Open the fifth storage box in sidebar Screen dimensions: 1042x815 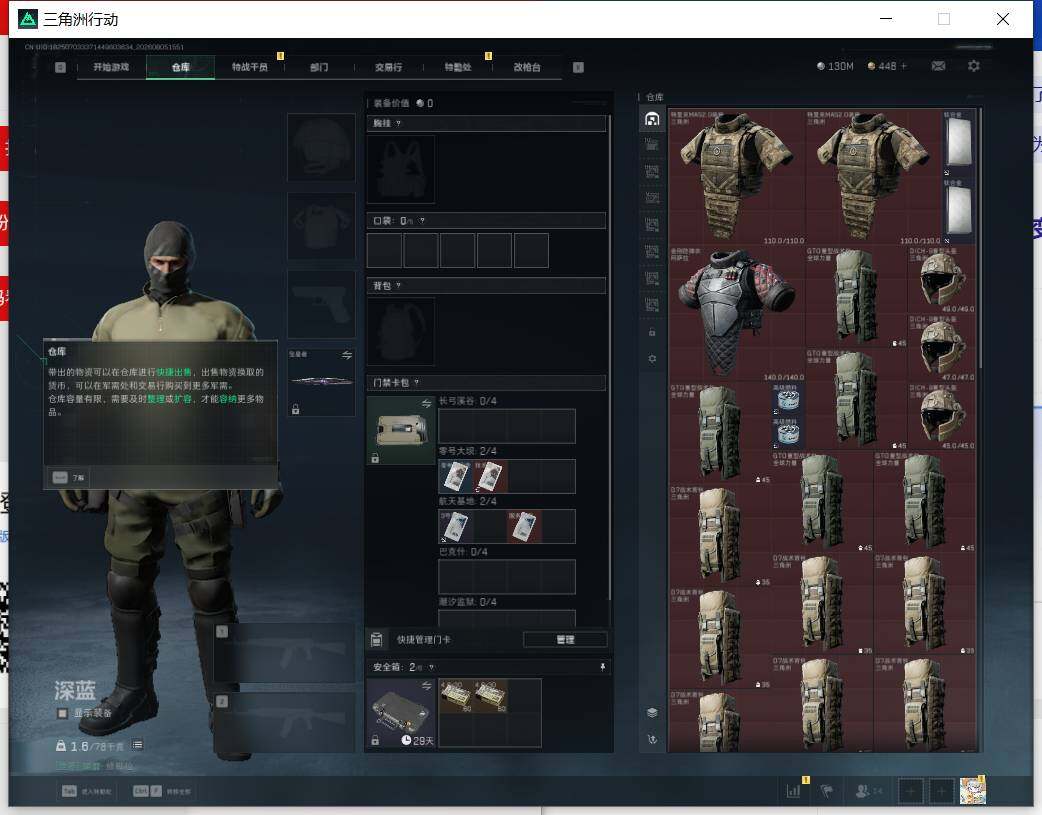click(x=652, y=225)
